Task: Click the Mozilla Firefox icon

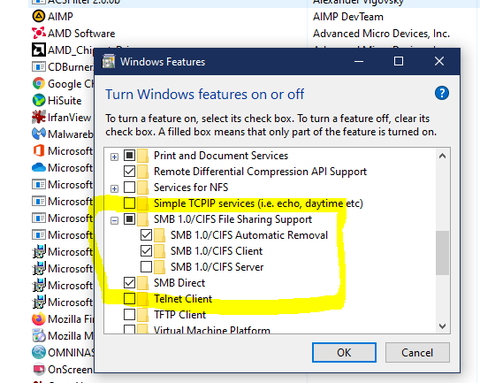Action: point(39,319)
